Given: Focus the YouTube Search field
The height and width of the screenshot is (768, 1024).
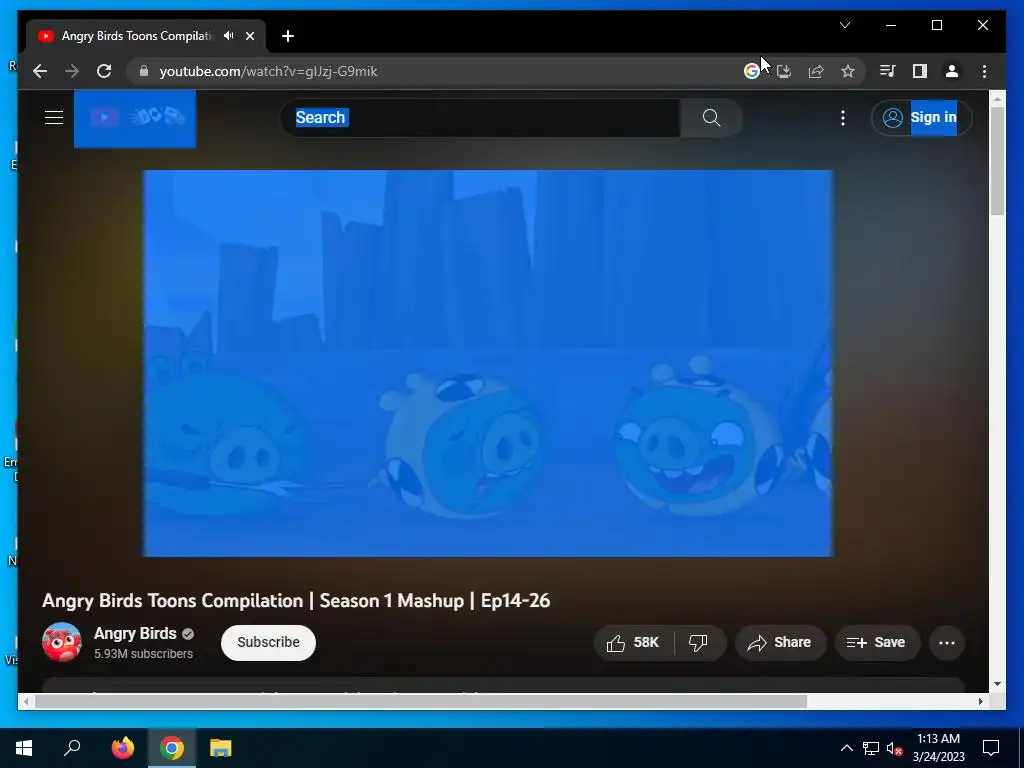Looking at the screenshot, I should coord(480,118).
